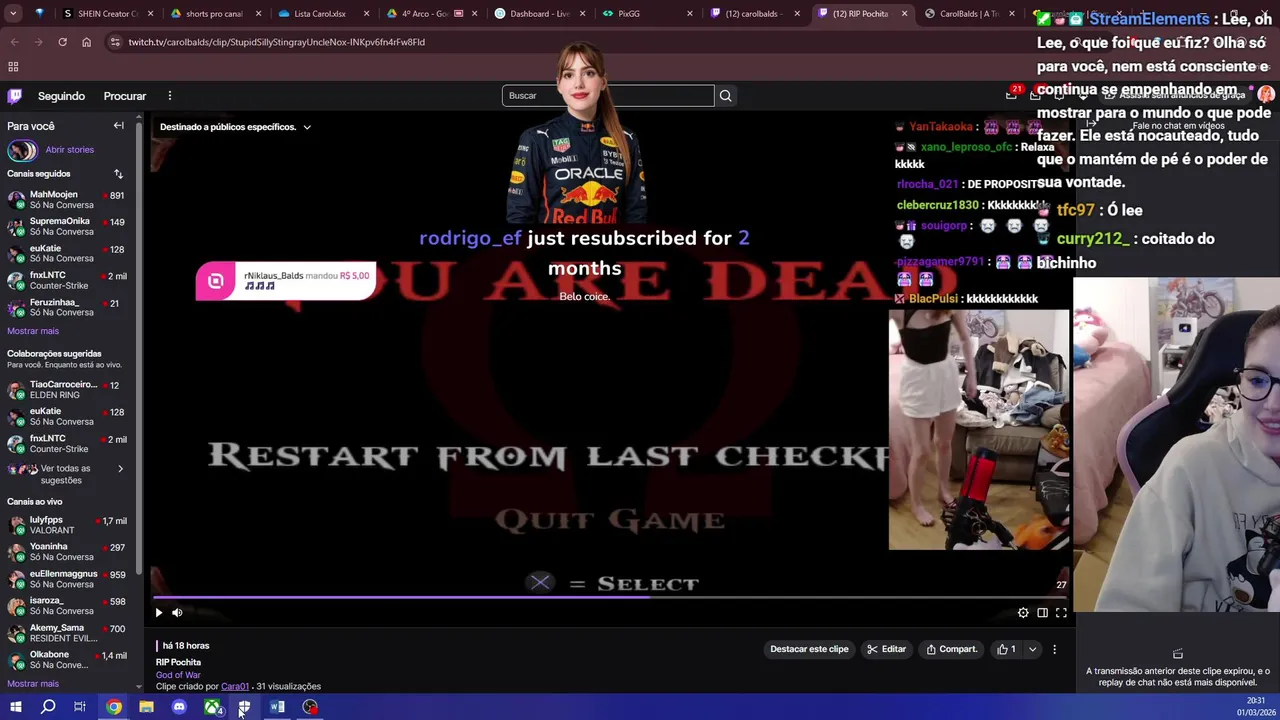Open the clip more options menu
The width and height of the screenshot is (1280, 720).
[1054, 649]
